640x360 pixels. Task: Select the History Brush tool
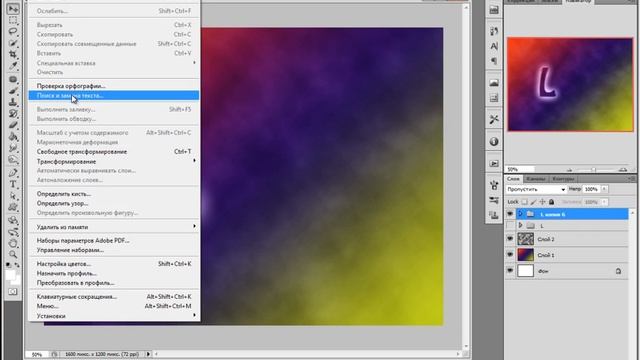[13, 114]
